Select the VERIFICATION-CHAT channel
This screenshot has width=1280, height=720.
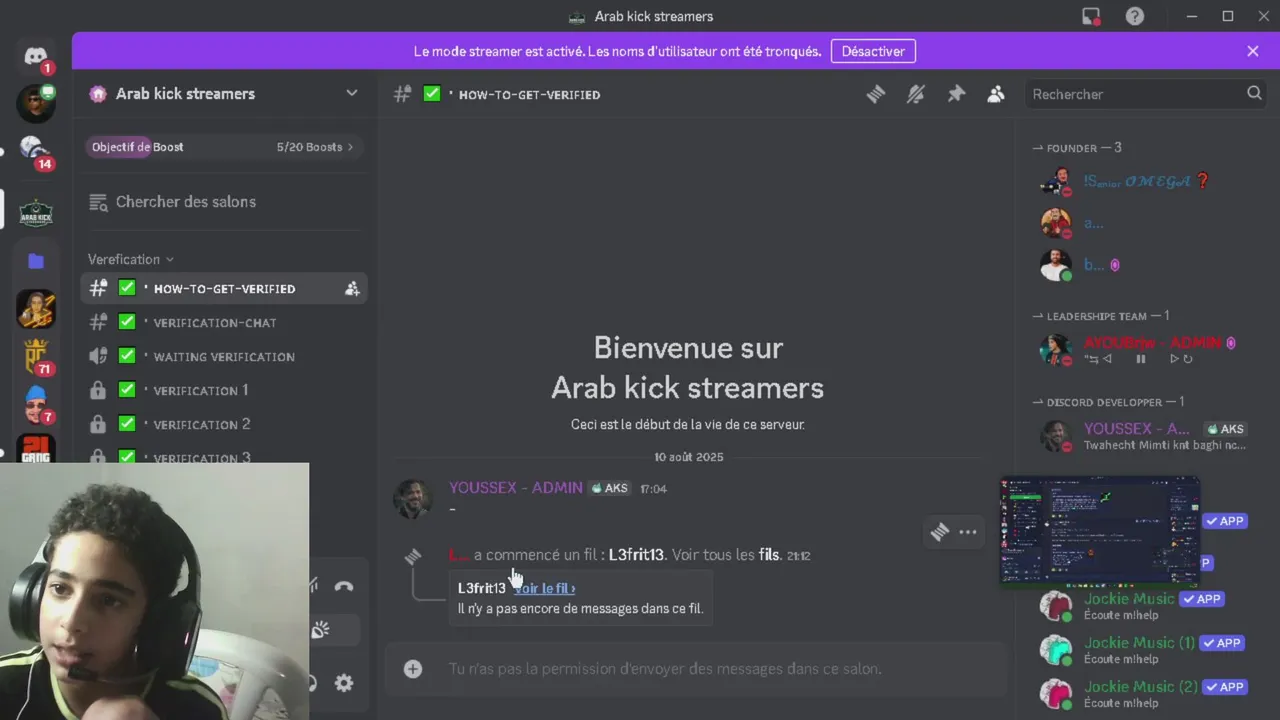pyautogui.click(x=224, y=322)
